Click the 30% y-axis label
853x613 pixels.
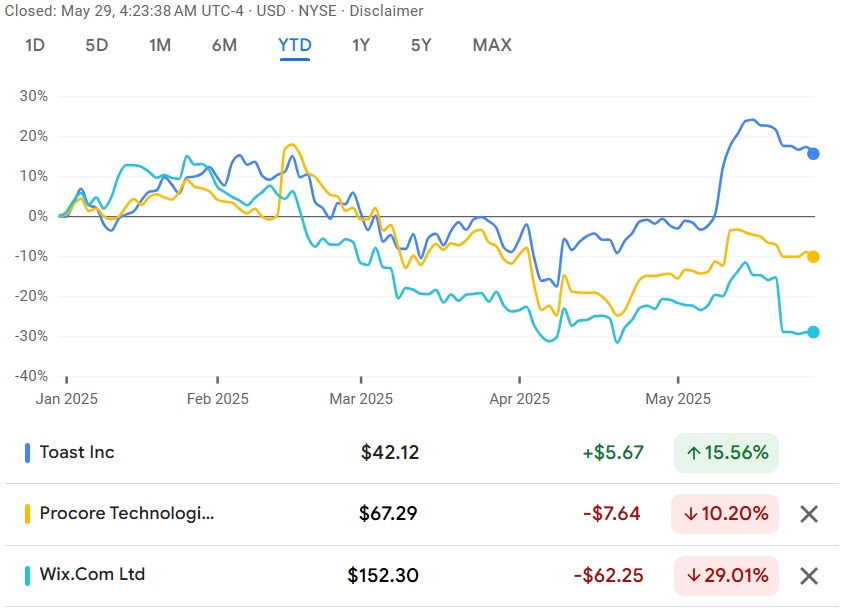click(34, 96)
